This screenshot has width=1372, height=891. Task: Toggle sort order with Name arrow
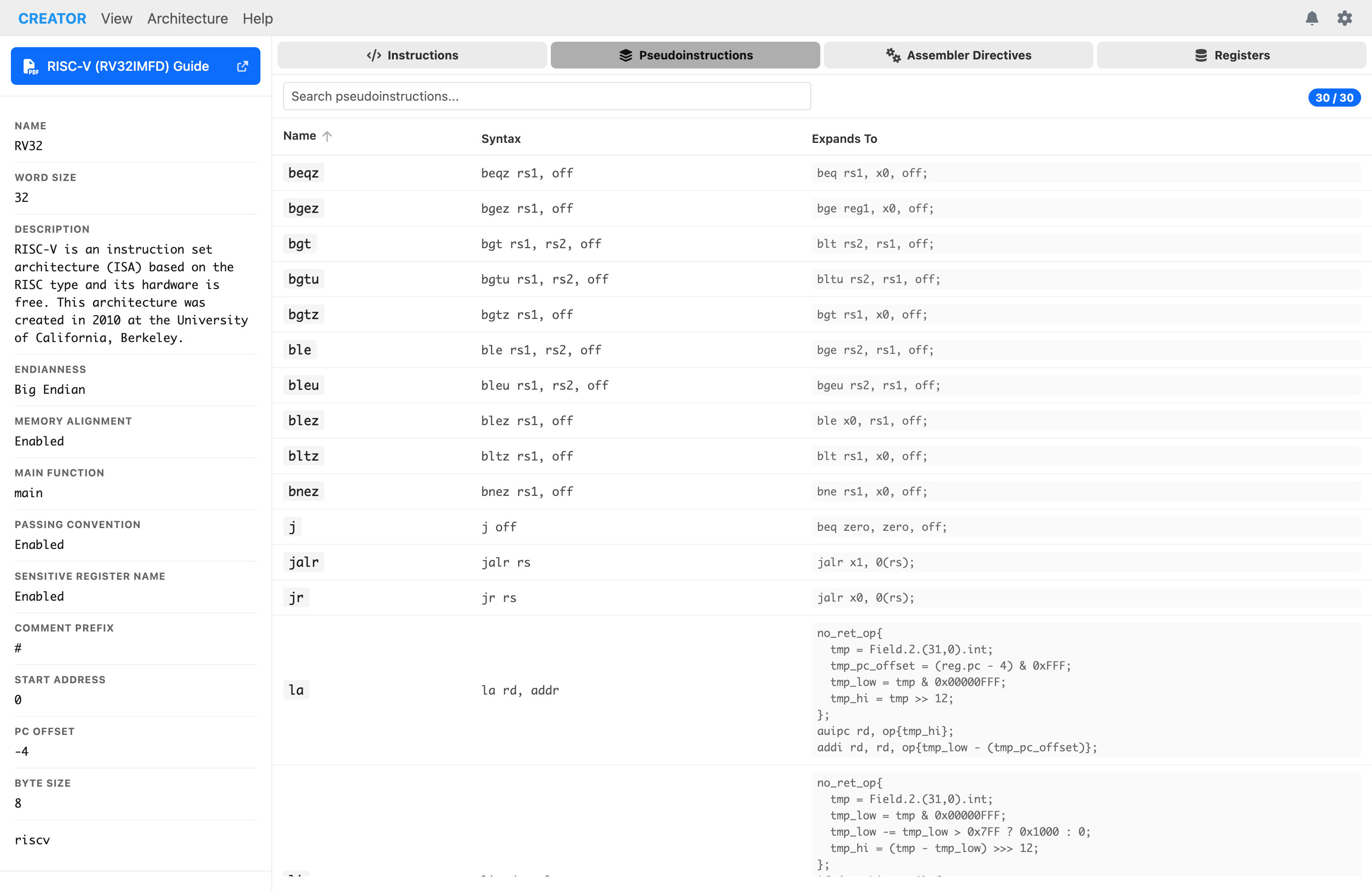coord(327,136)
